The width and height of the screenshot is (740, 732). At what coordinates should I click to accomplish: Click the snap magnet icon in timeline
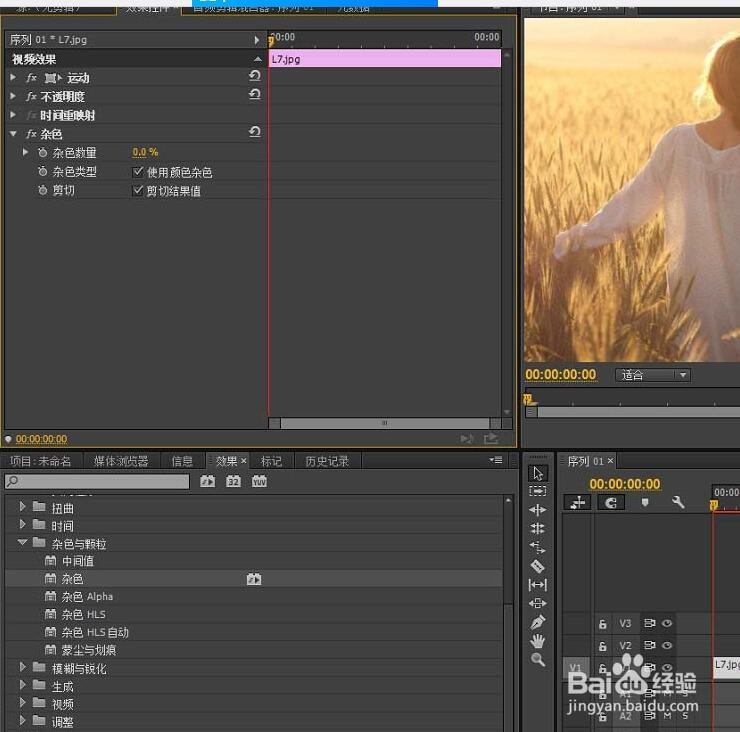[x=611, y=503]
